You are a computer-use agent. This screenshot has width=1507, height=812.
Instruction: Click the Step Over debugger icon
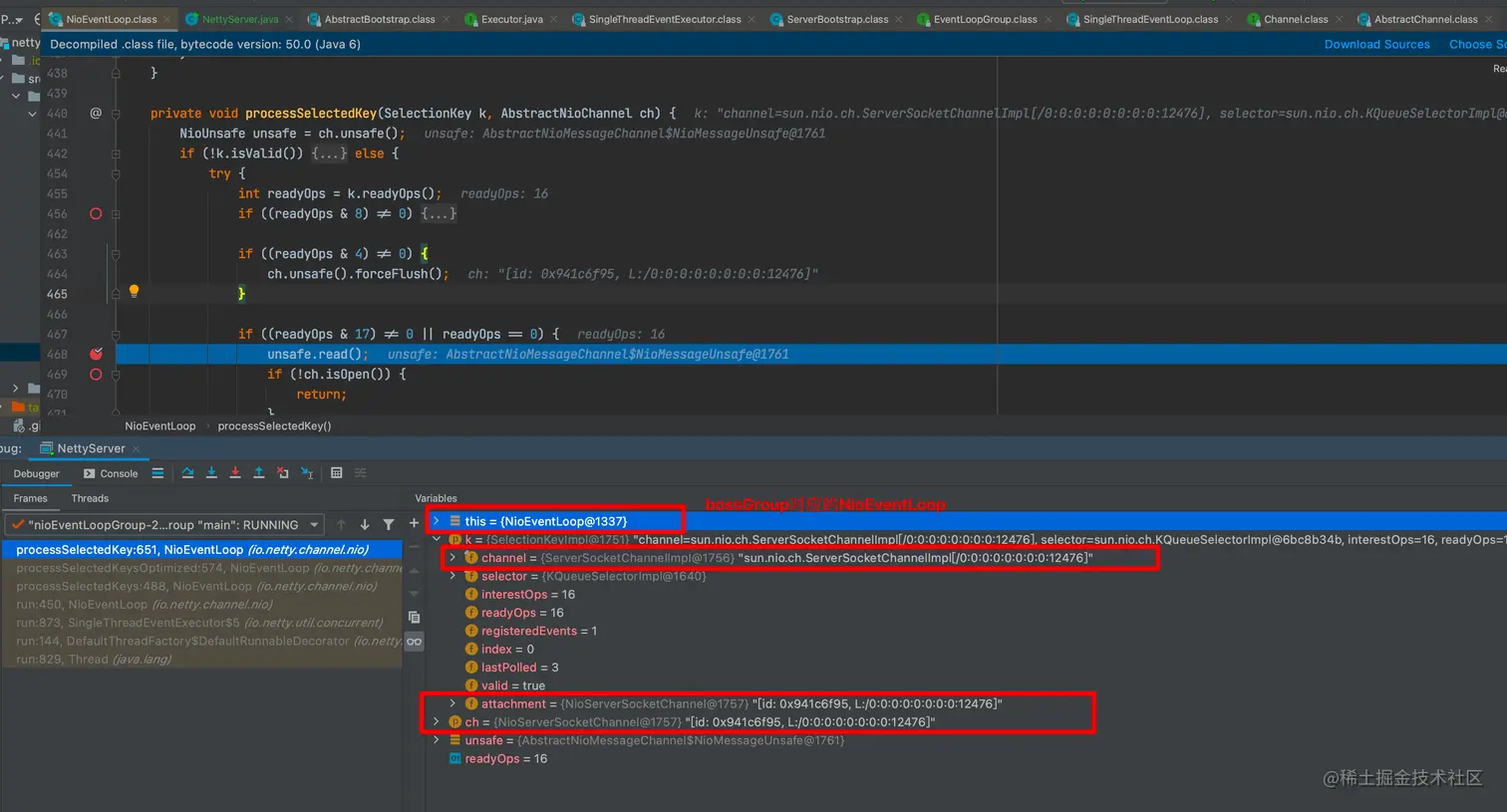187,473
